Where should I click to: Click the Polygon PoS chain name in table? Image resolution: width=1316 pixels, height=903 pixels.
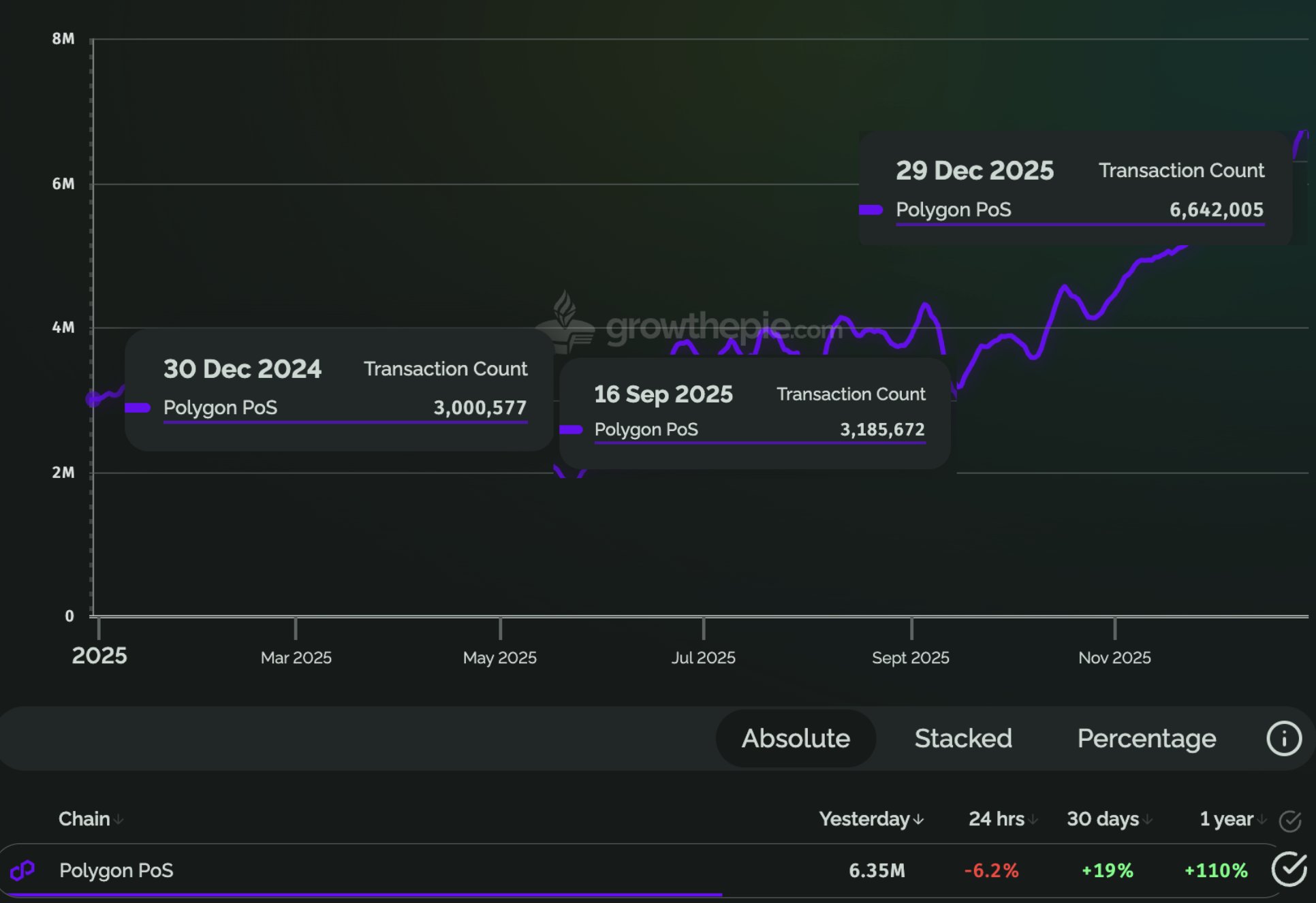[116, 870]
